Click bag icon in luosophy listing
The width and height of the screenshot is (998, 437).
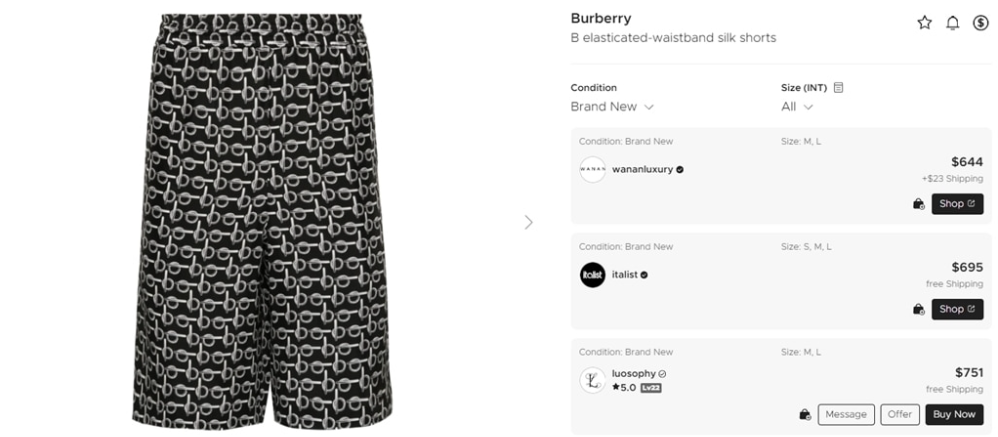click(x=804, y=414)
